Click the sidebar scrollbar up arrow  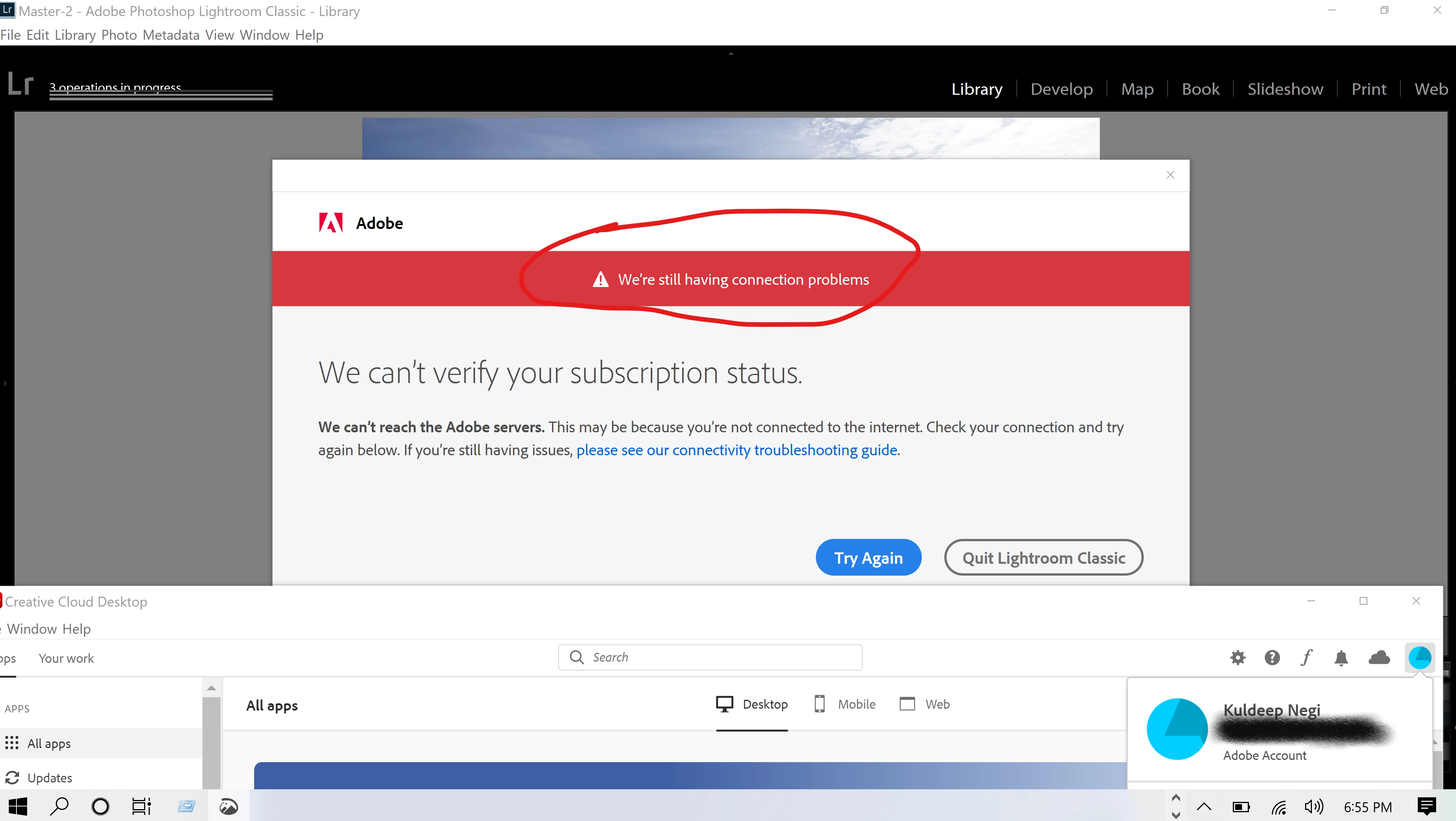click(x=211, y=688)
